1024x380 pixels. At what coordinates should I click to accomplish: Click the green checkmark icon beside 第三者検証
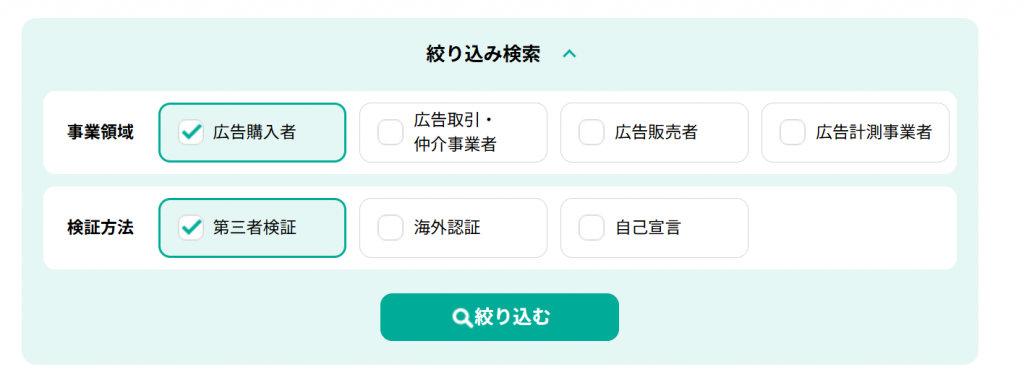pyautogui.click(x=191, y=228)
